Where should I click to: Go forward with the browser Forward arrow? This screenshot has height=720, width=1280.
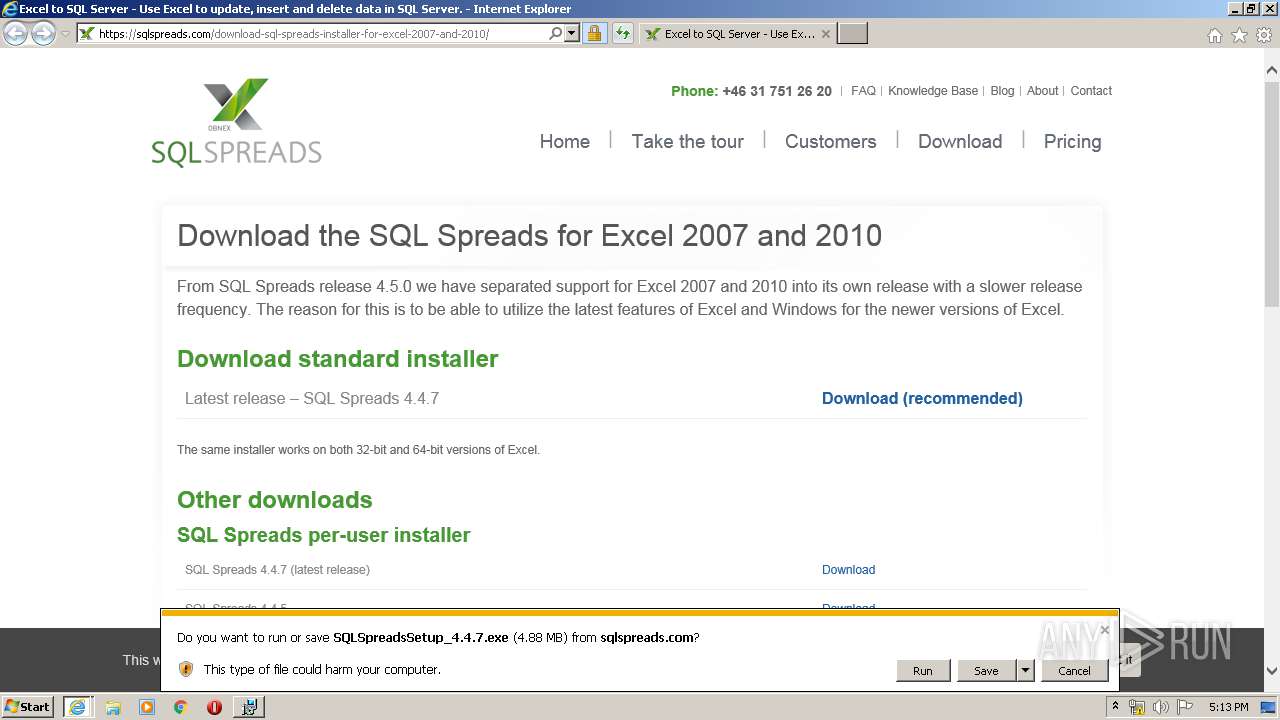[x=43, y=34]
